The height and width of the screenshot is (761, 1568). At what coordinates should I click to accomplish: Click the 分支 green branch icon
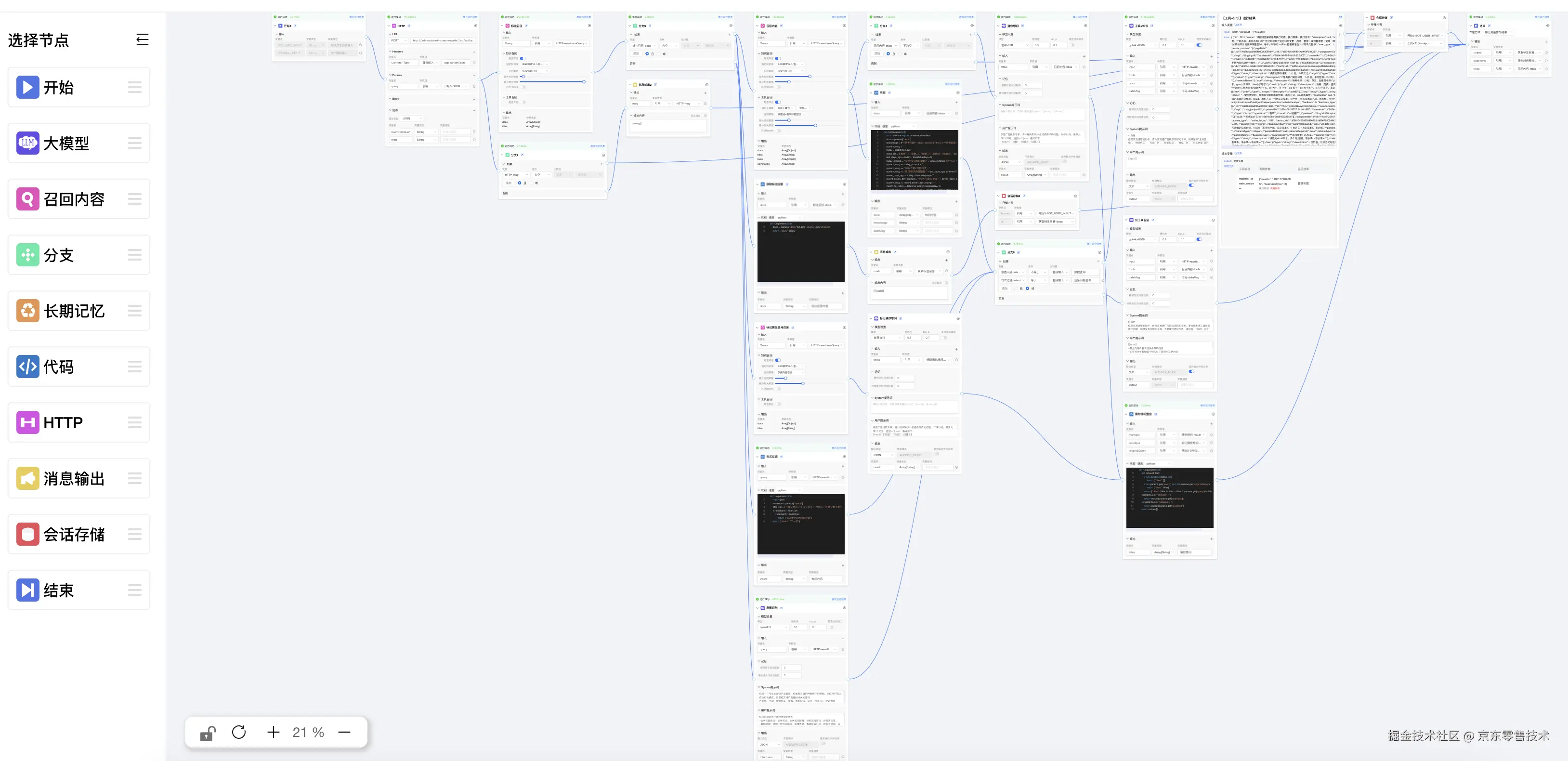27,255
